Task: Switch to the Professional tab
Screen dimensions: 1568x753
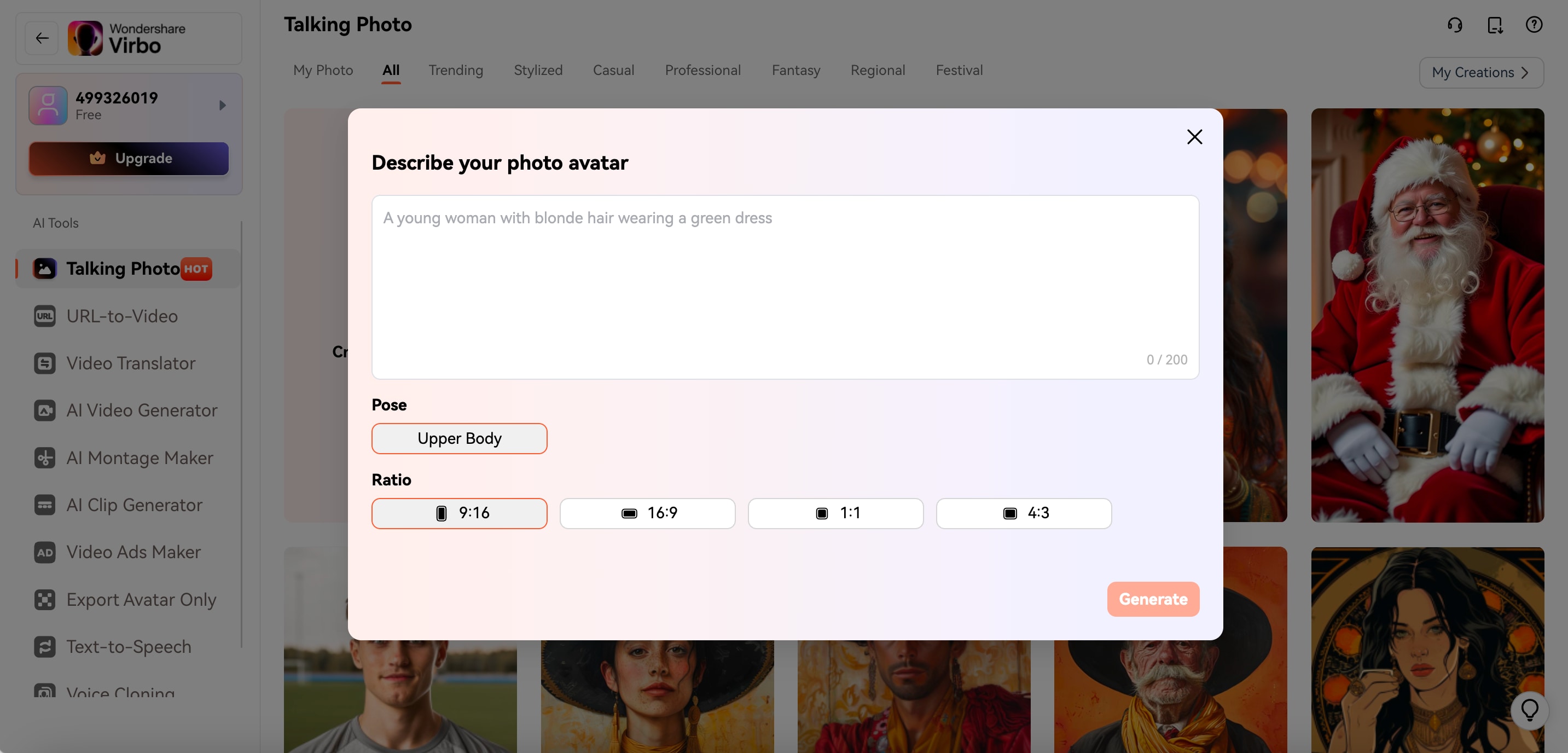Action: click(702, 70)
